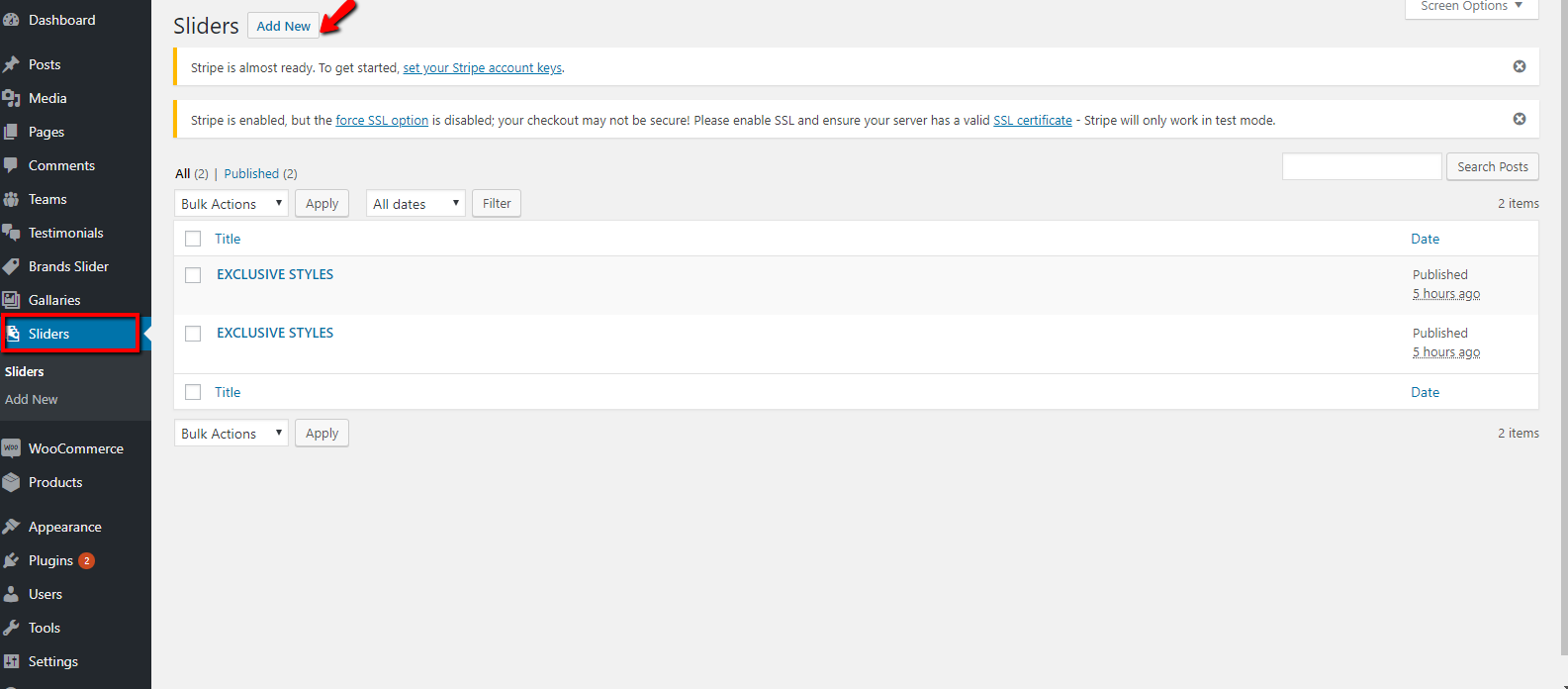The image size is (1568, 689).
Task: Sort by Date column header
Action: [1426, 239]
